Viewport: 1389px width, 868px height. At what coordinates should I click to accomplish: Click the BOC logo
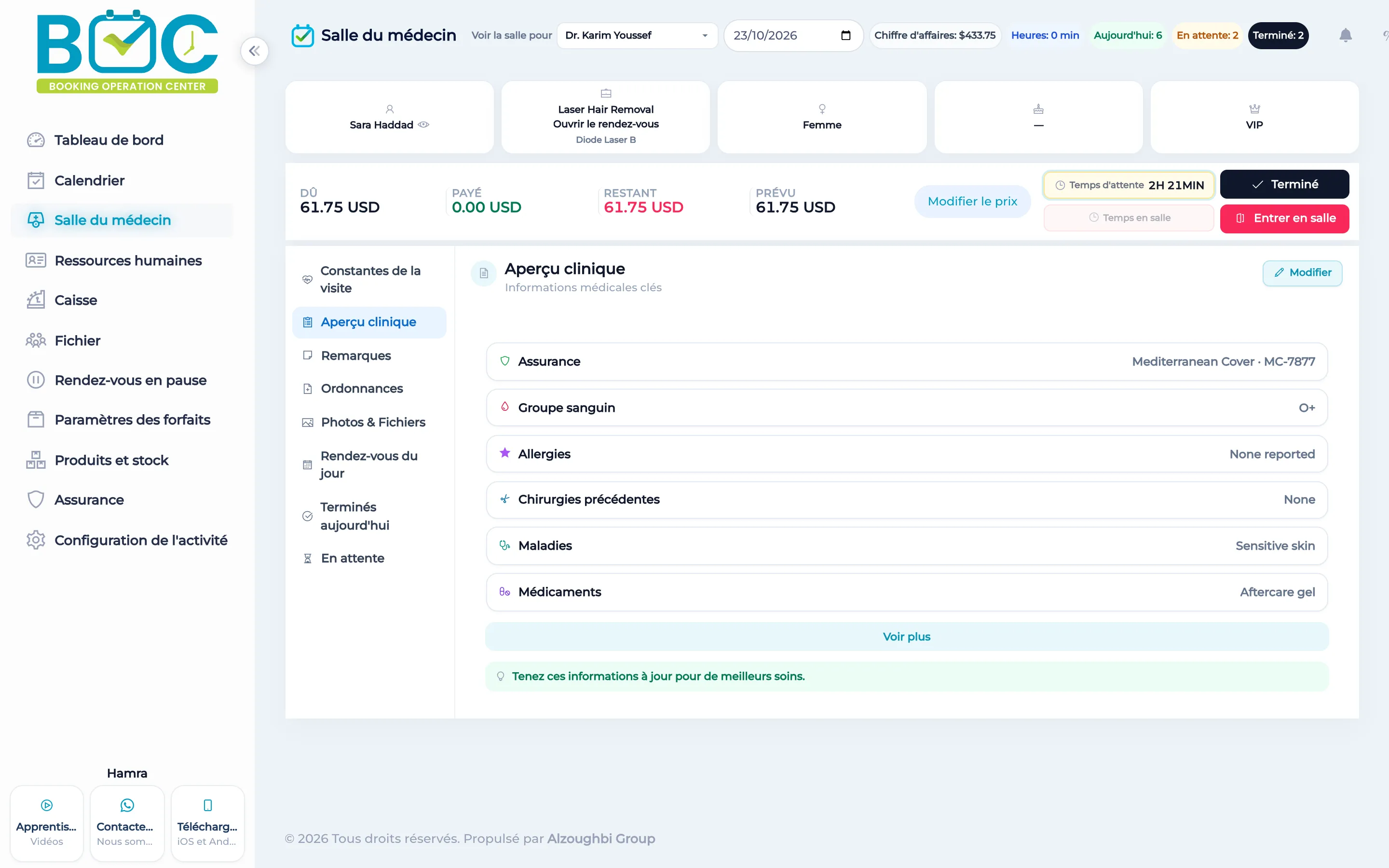tap(127, 51)
